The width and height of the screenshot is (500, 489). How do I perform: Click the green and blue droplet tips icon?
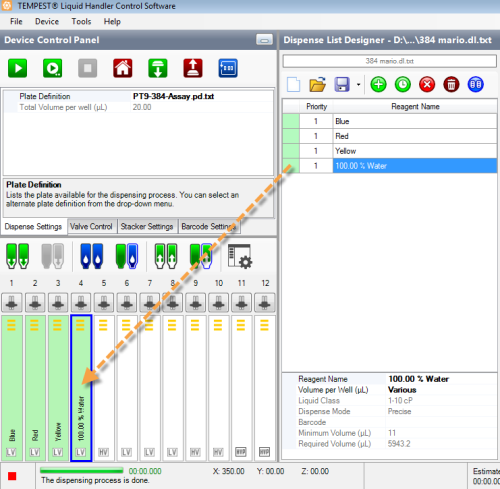coord(127,256)
